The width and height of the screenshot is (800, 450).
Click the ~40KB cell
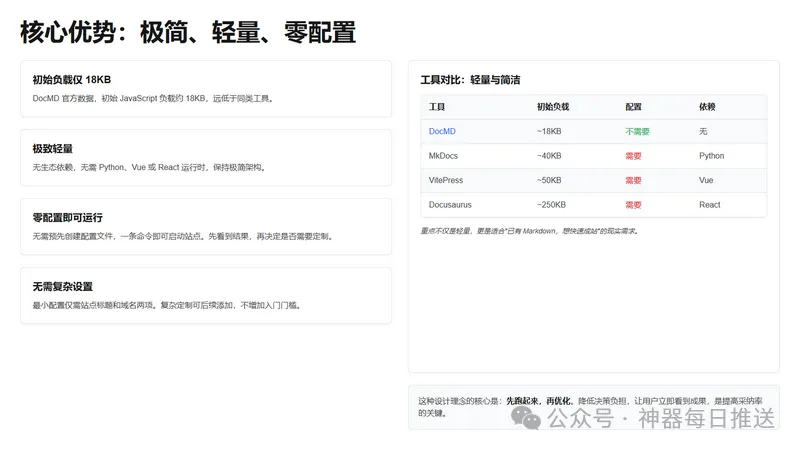point(549,156)
